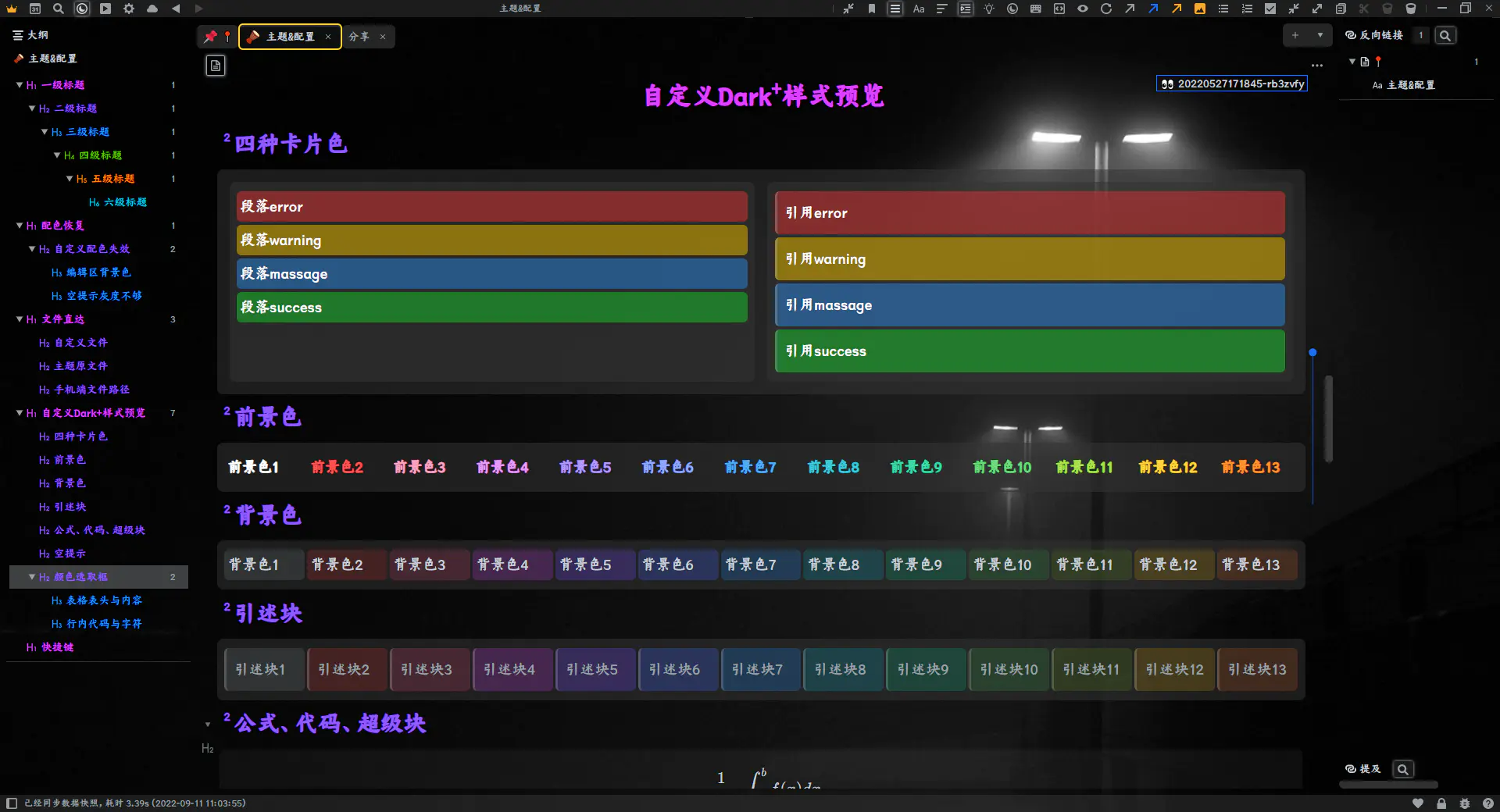1500x812 pixels.
Task: Click the heart icon in status bar
Action: point(1418,803)
